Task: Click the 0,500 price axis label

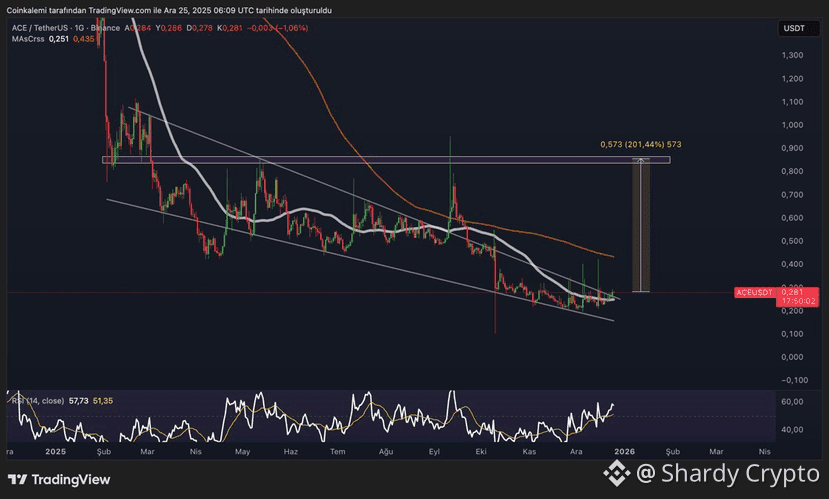Action: point(792,241)
